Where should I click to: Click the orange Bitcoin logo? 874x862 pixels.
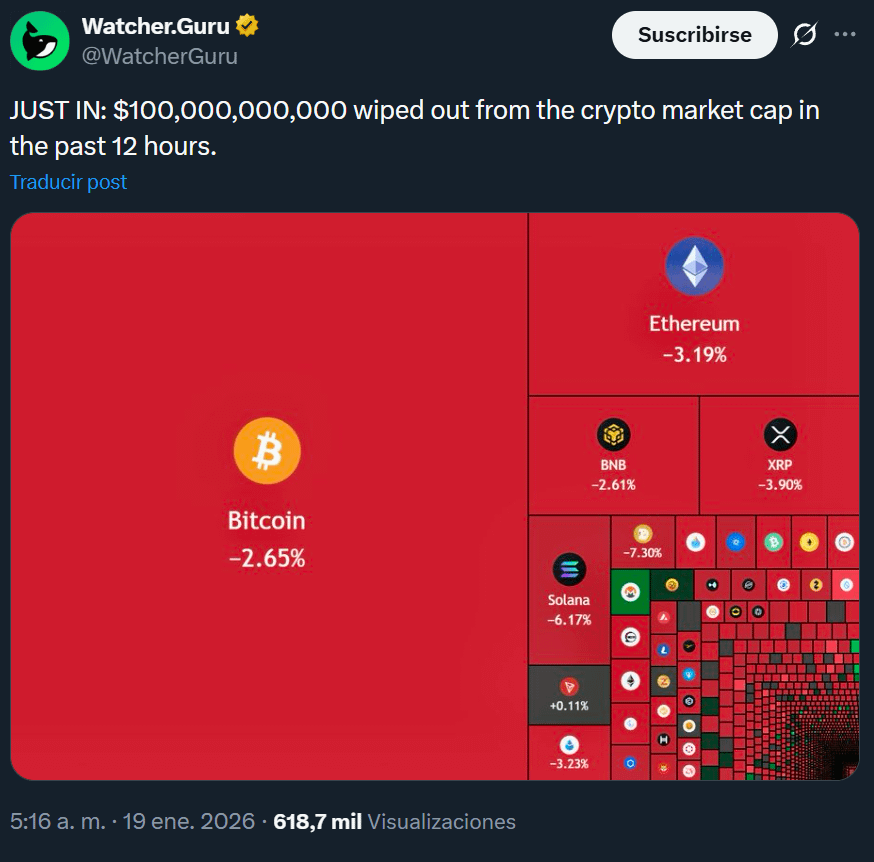coord(267,451)
